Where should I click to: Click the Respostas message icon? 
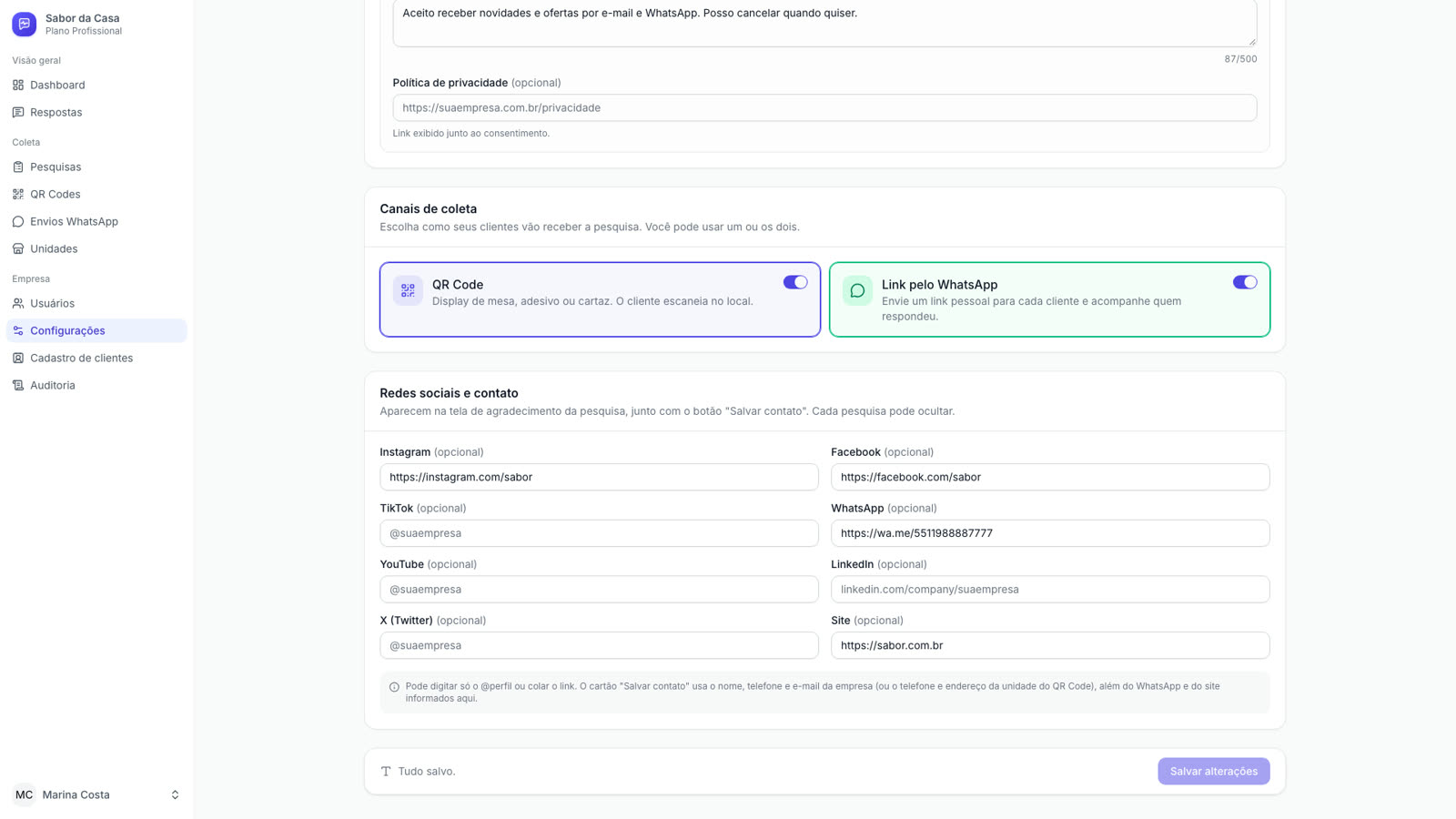tap(18, 112)
